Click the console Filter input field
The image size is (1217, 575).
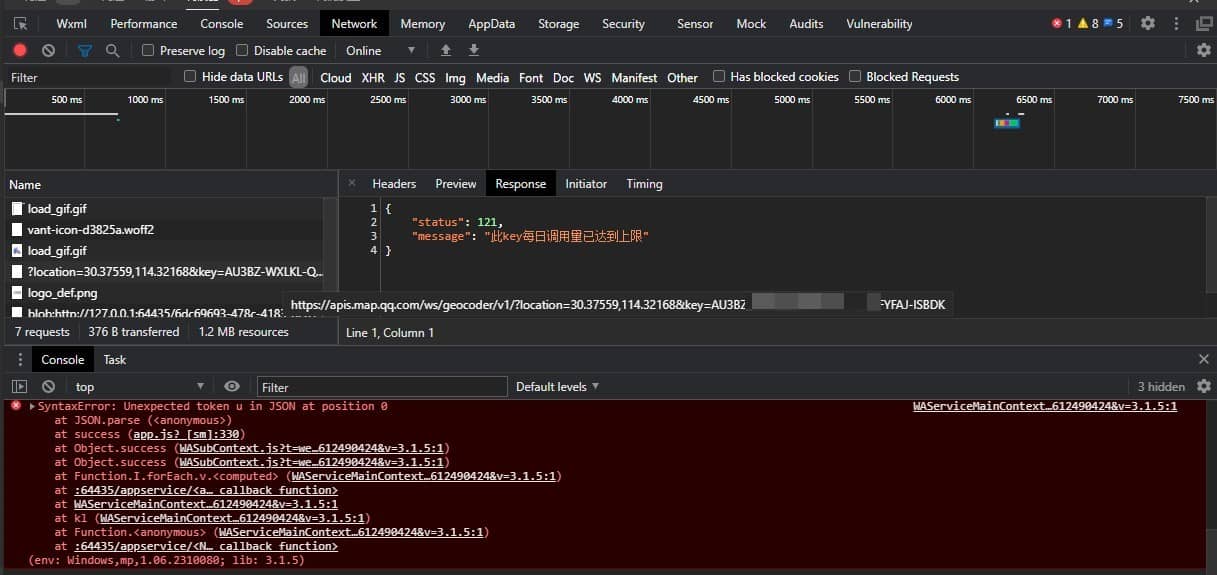point(382,387)
